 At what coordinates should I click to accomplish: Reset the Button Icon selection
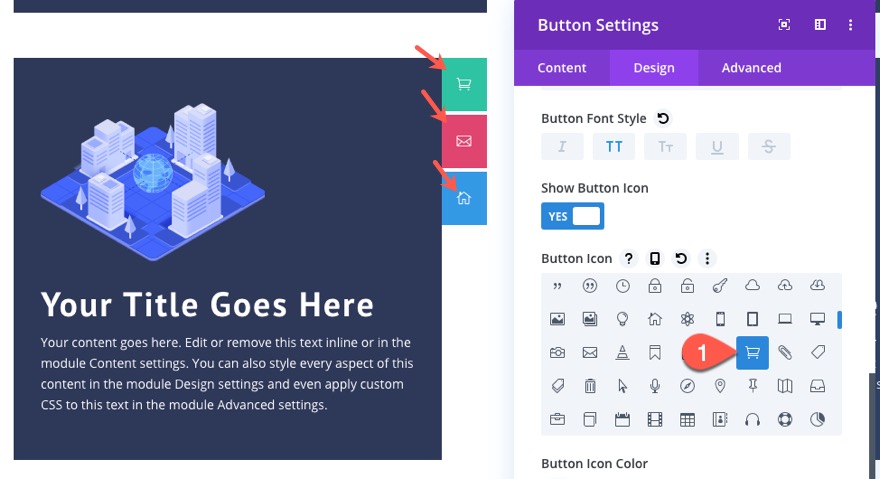681,258
